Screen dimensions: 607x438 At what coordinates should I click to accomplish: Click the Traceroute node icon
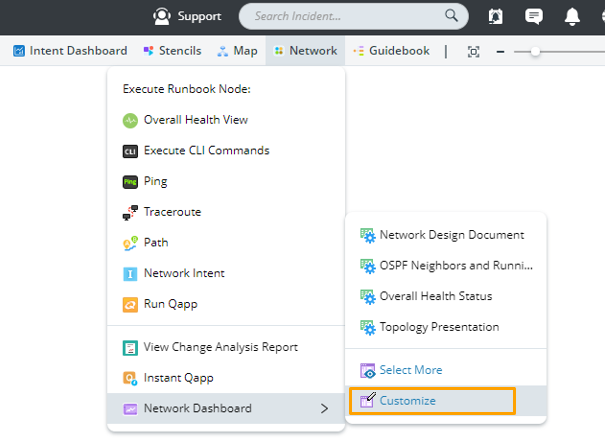tap(130, 212)
